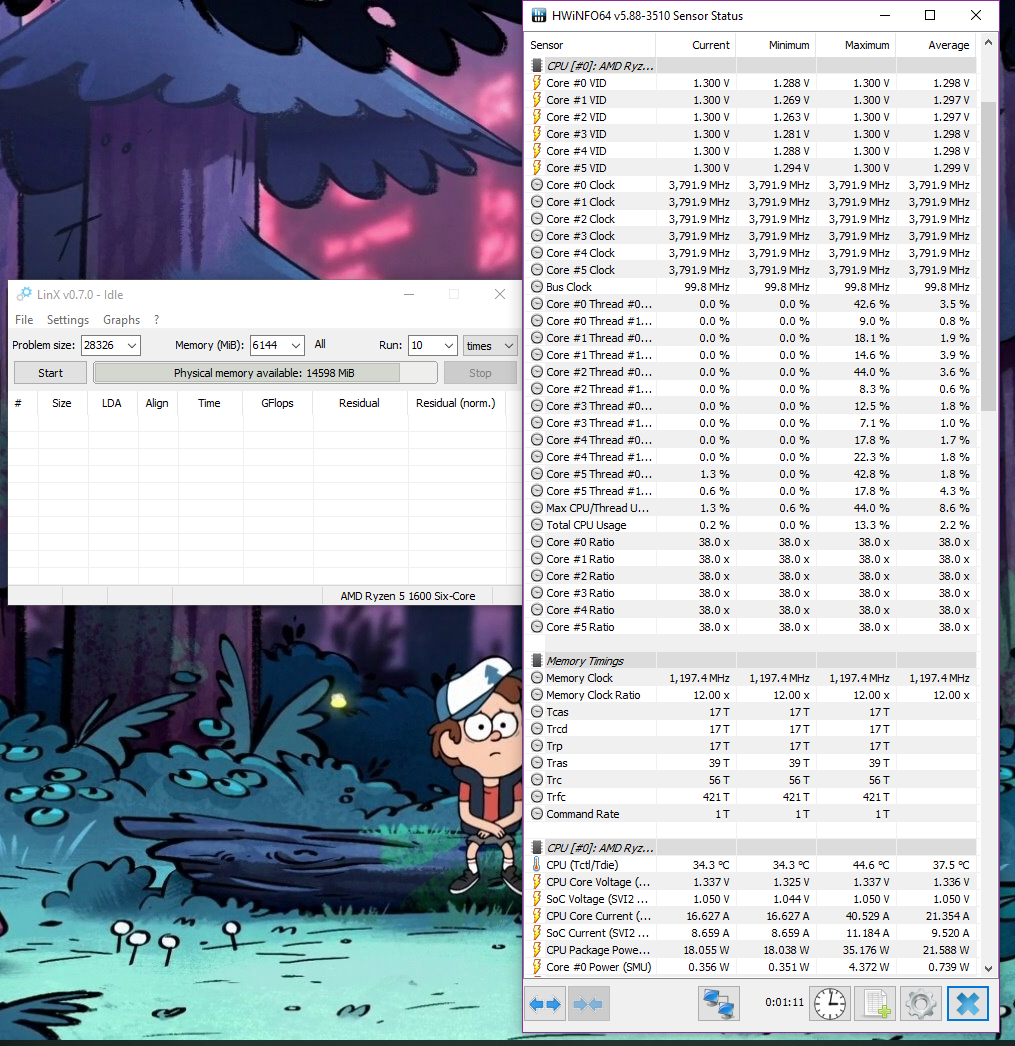Click the Residual (norm.) column header
Image resolution: width=1015 pixels, height=1046 pixels.
456,403
